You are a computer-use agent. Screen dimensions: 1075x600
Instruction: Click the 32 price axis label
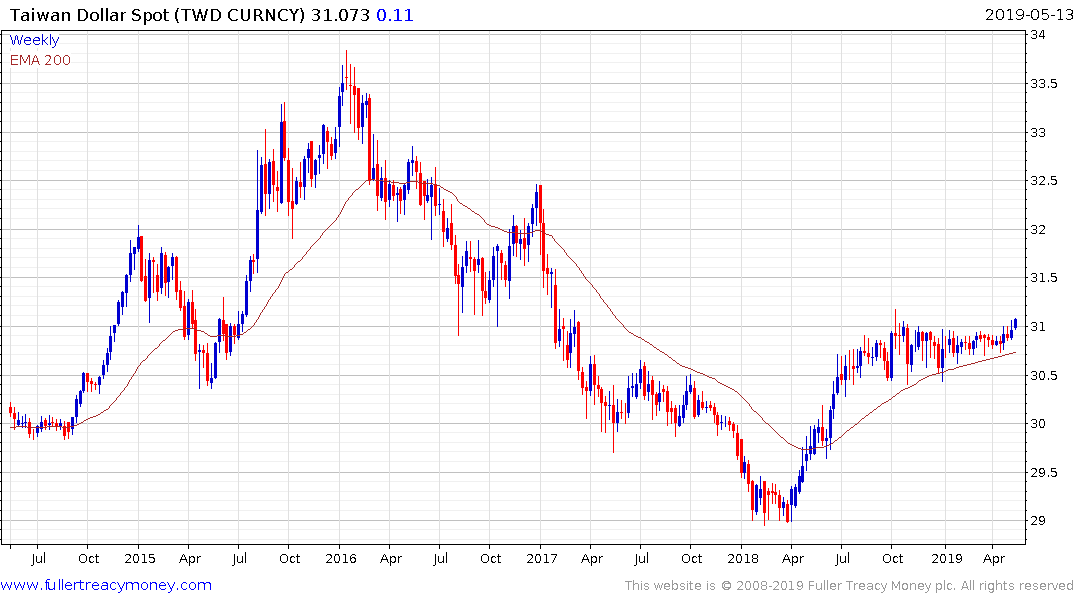click(x=1037, y=230)
